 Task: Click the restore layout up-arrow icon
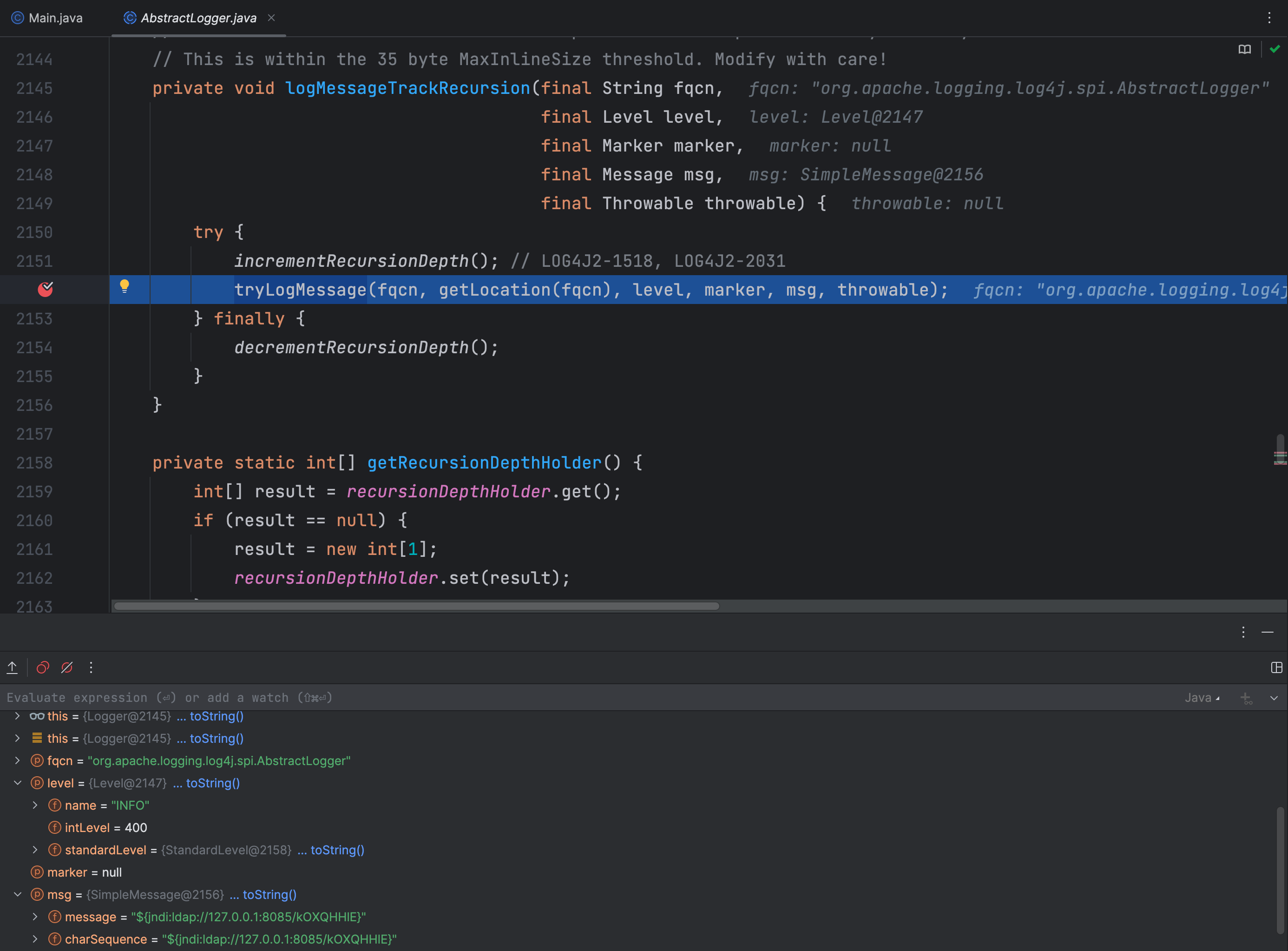[12, 667]
